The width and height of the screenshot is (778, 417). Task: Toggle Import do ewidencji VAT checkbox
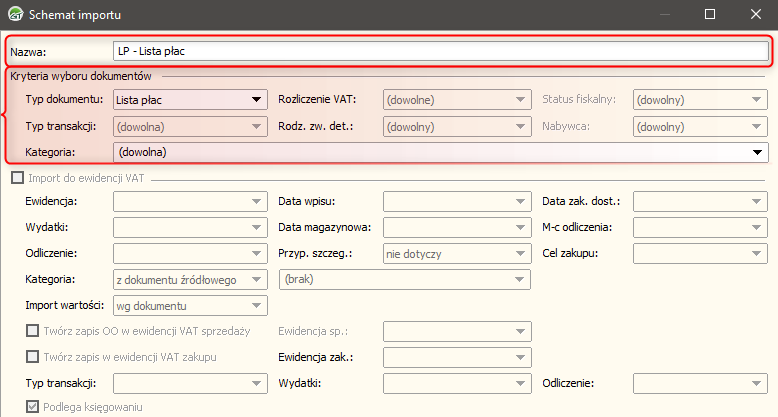click(x=16, y=178)
